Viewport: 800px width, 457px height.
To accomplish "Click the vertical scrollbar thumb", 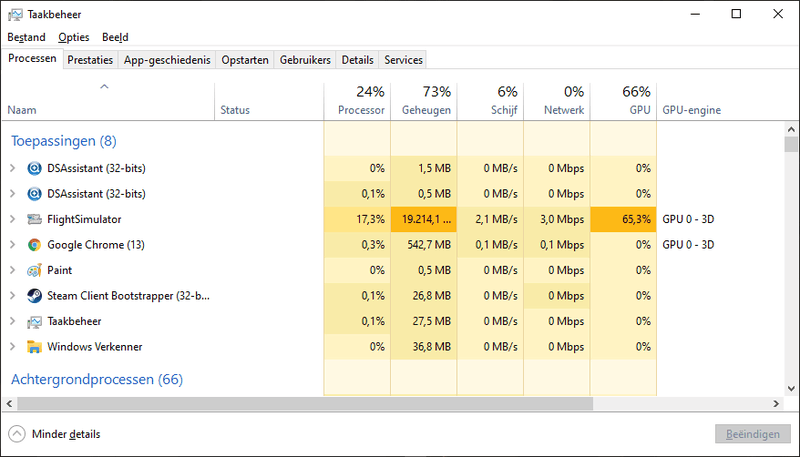I will pyautogui.click(x=791, y=144).
